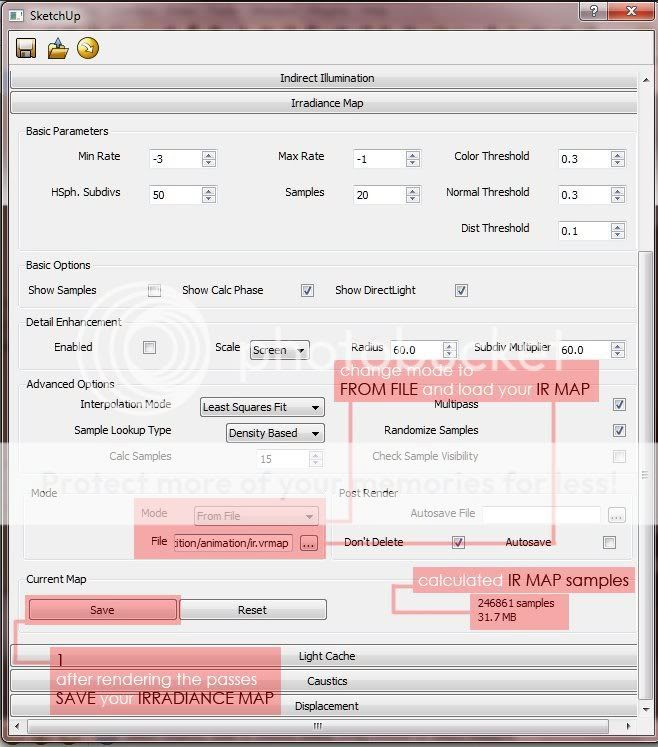Click the Samples spinner arrows
This screenshot has width=658, height=747.
413,194
